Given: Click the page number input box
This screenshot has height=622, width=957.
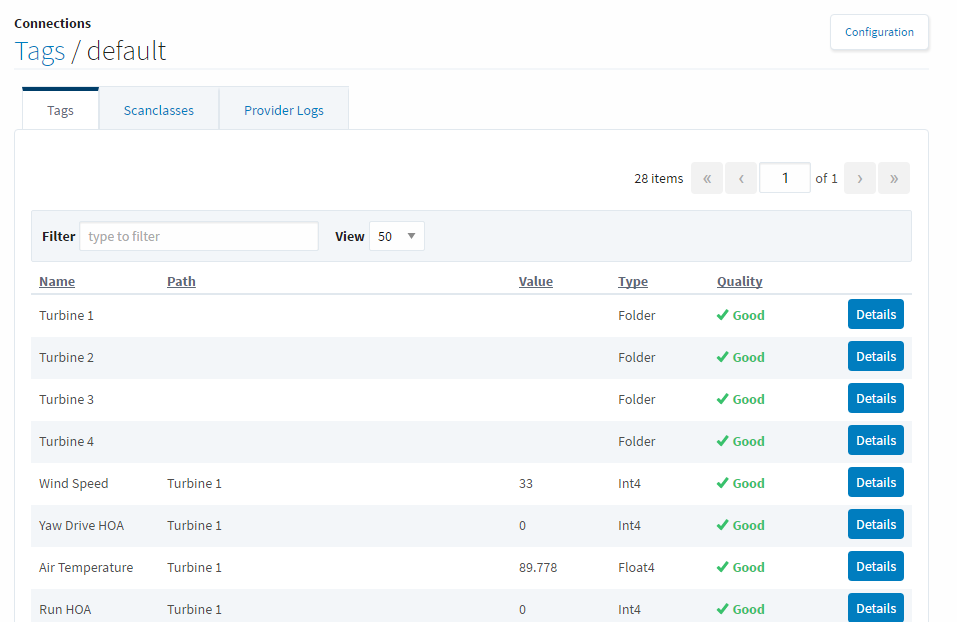Looking at the screenshot, I should pos(784,178).
